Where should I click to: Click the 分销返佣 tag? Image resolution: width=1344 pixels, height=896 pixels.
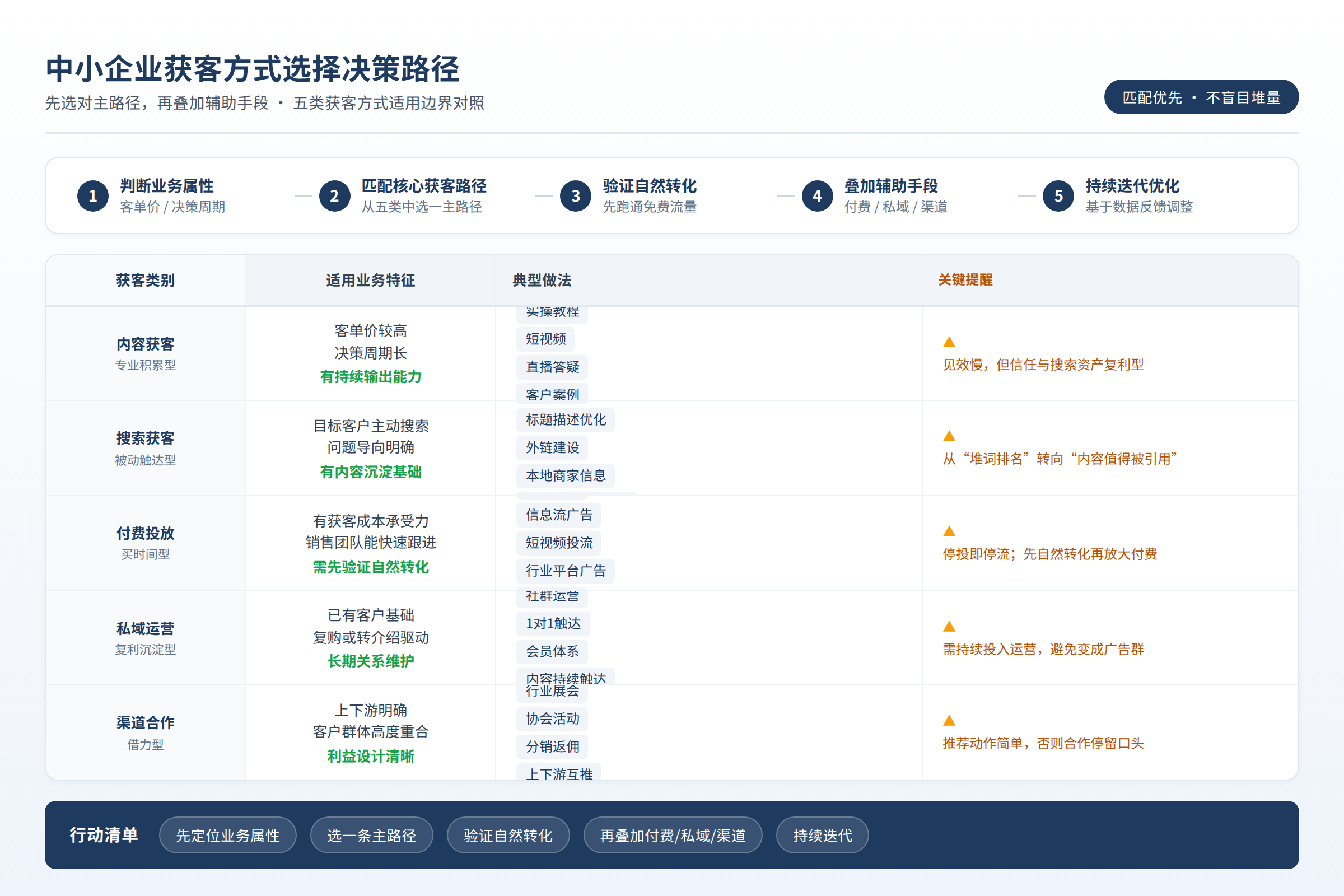552,747
